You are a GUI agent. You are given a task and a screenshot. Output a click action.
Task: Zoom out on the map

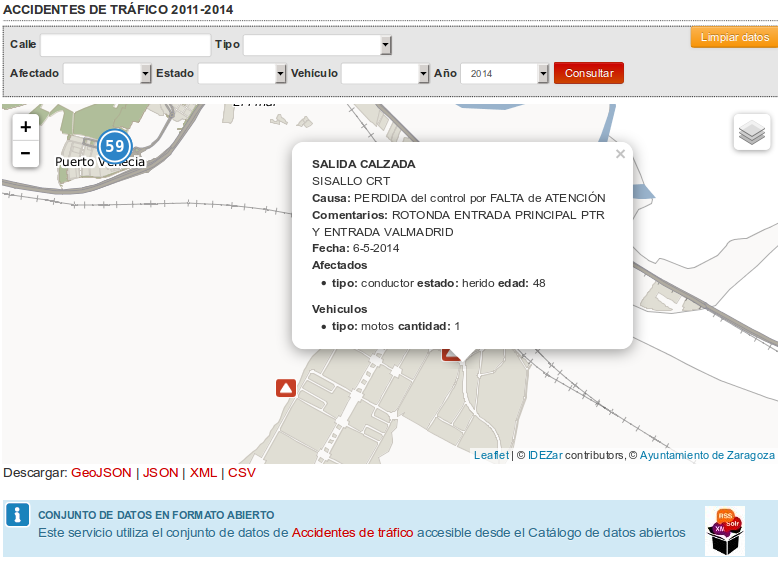pyautogui.click(x=25, y=153)
